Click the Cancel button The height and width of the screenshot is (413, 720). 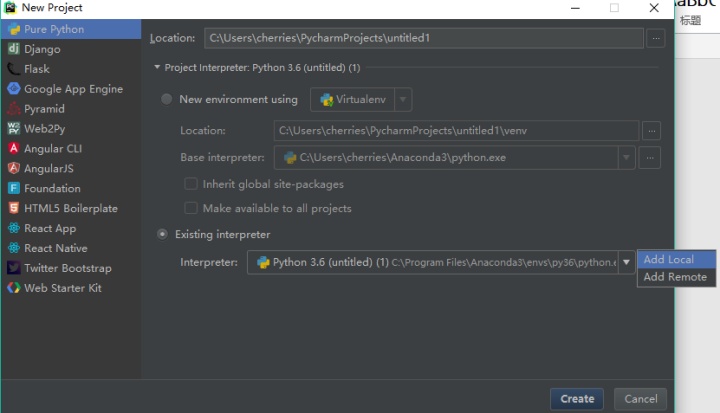click(x=641, y=399)
